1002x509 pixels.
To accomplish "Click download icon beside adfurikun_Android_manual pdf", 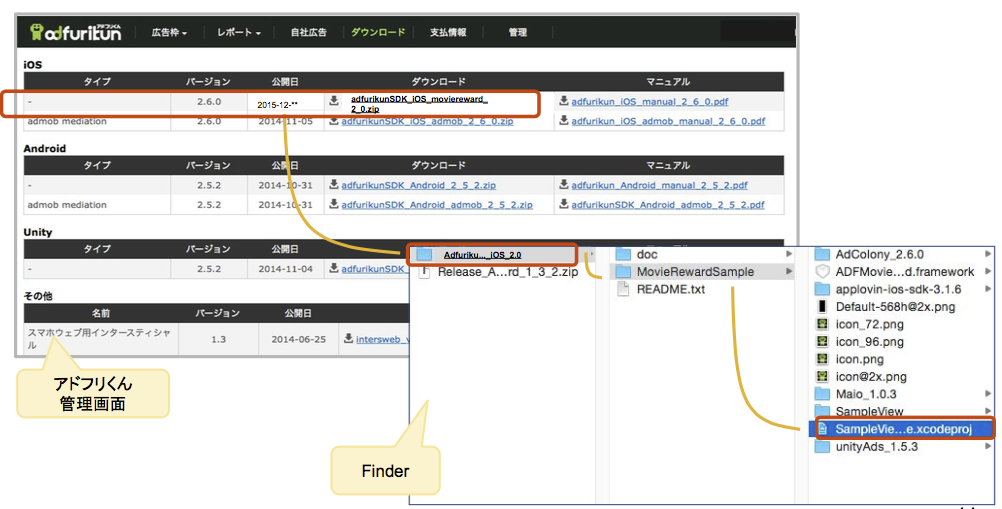I will coord(564,185).
